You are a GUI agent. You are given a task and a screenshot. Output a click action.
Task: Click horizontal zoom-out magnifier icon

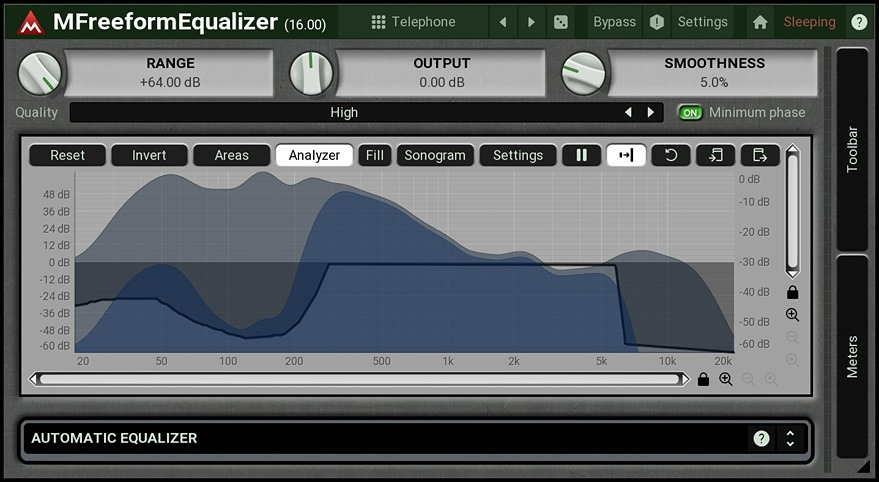click(x=748, y=379)
